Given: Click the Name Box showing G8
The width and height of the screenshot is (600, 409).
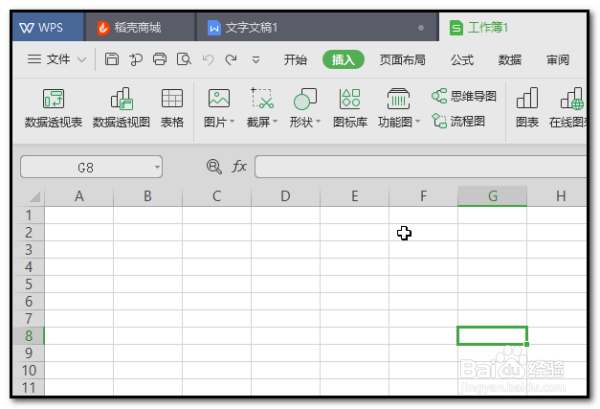Looking at the screenshot, I should [86, 167].
